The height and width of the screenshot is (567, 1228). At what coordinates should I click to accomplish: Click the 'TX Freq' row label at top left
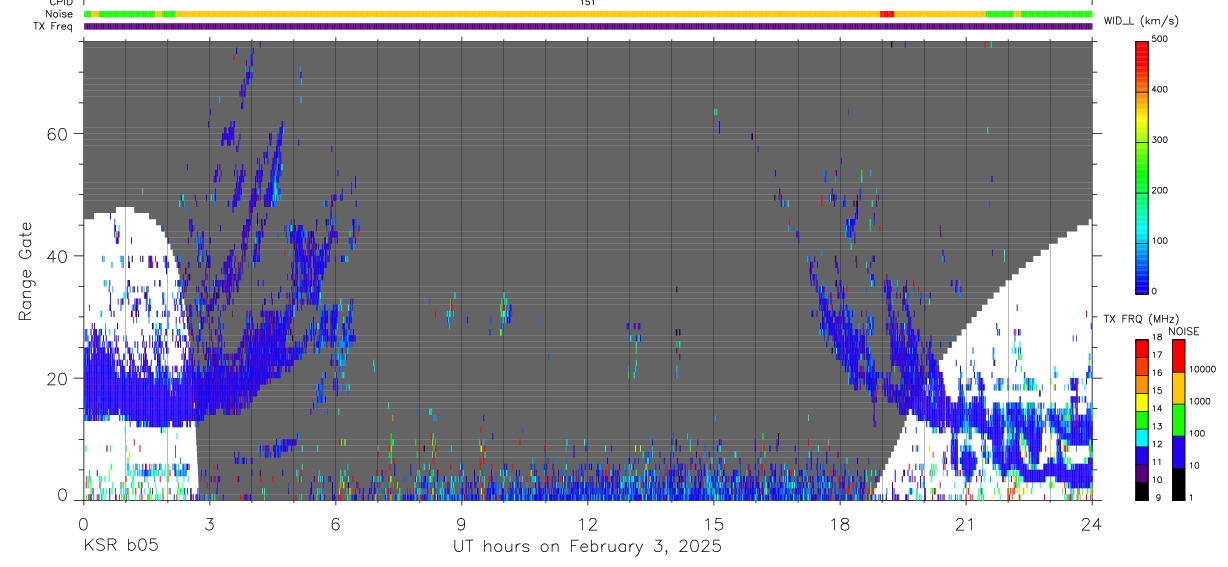55,26
